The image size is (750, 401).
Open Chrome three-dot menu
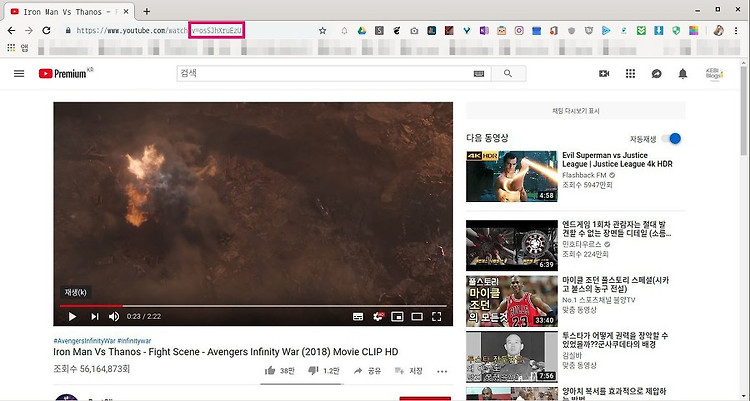(x=736, y=31)
